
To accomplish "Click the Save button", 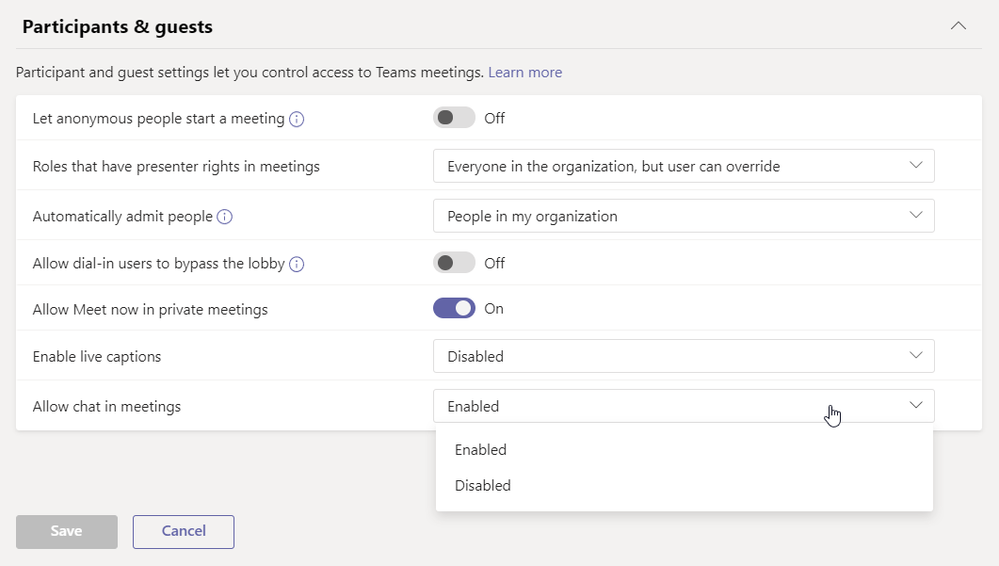I will pos(66,531).
